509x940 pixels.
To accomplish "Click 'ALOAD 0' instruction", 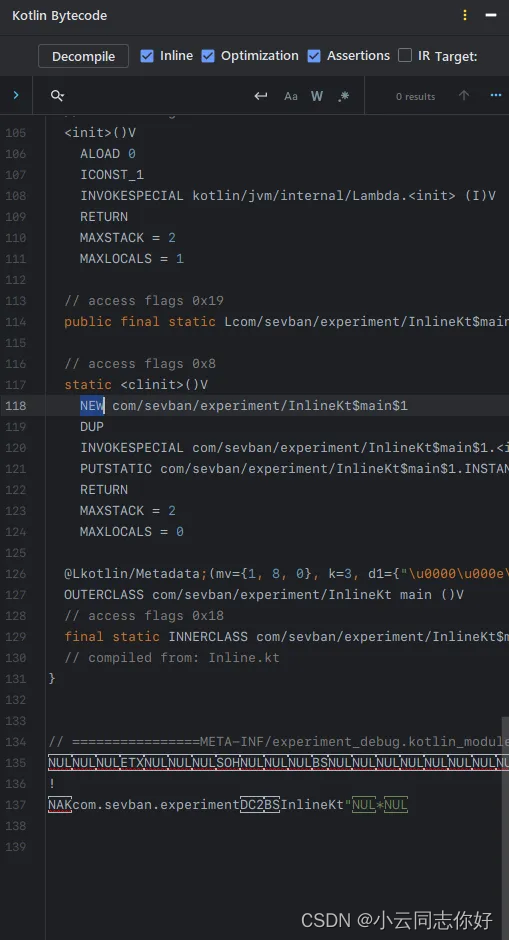I will point(108,154).
